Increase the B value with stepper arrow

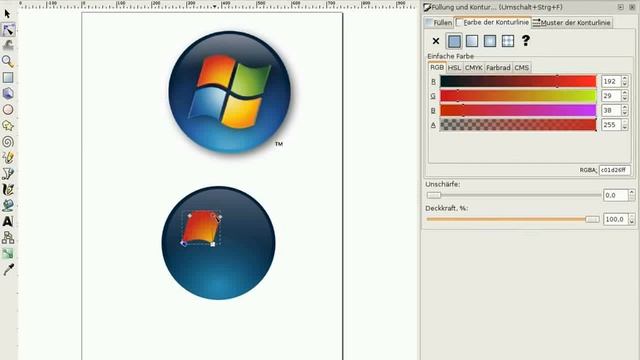coord(624,108)
